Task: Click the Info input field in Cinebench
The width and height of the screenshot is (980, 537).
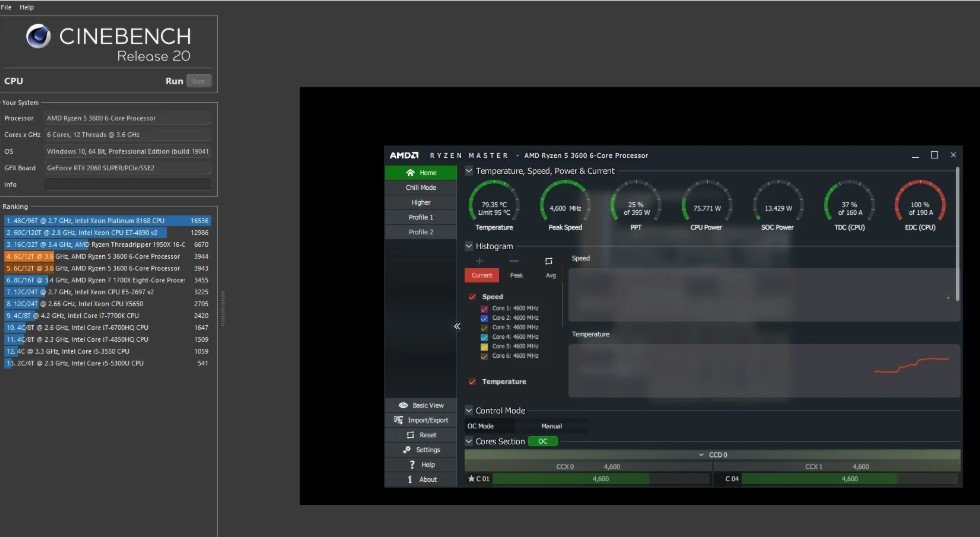Action: (x=128, y=184)
